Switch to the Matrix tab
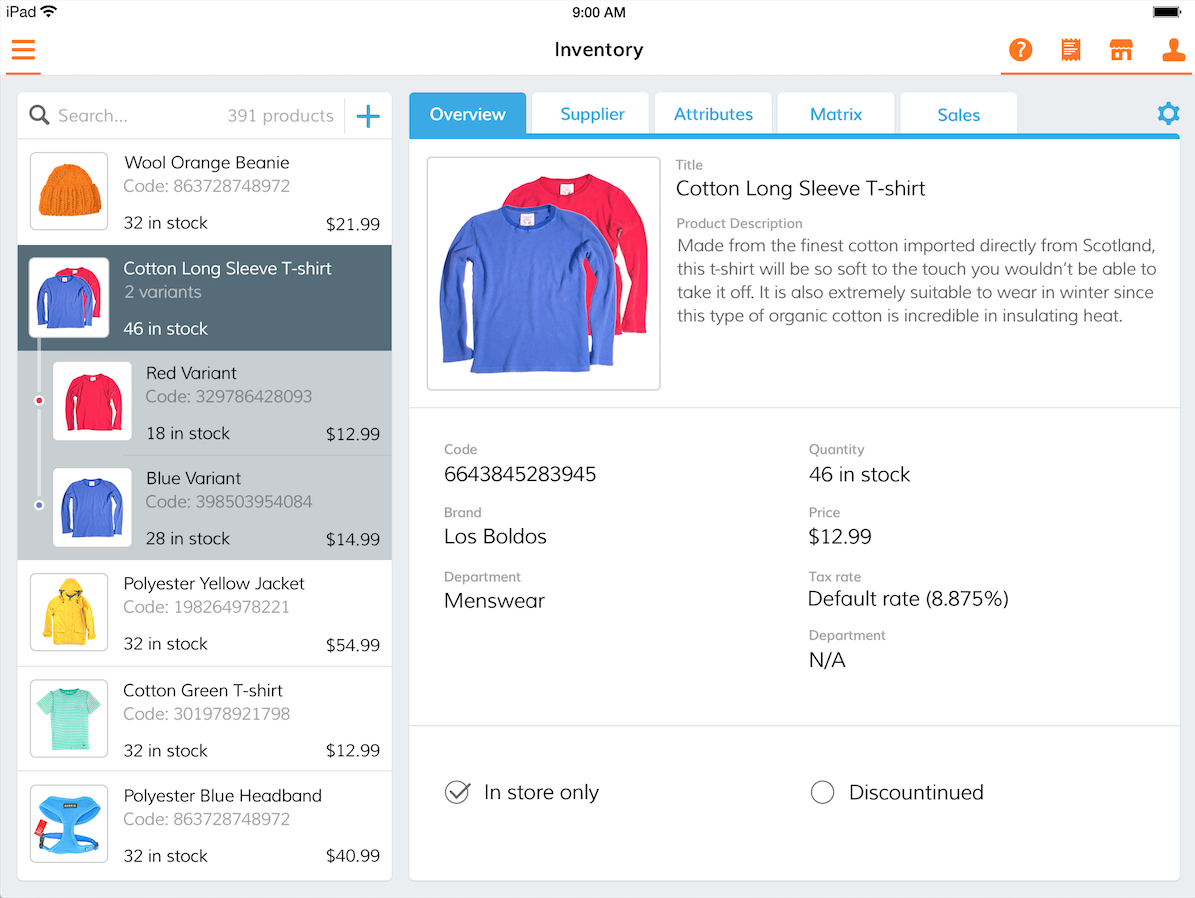Image resolution: width=1195 pixels, height=898 pixels. point(836,115)
